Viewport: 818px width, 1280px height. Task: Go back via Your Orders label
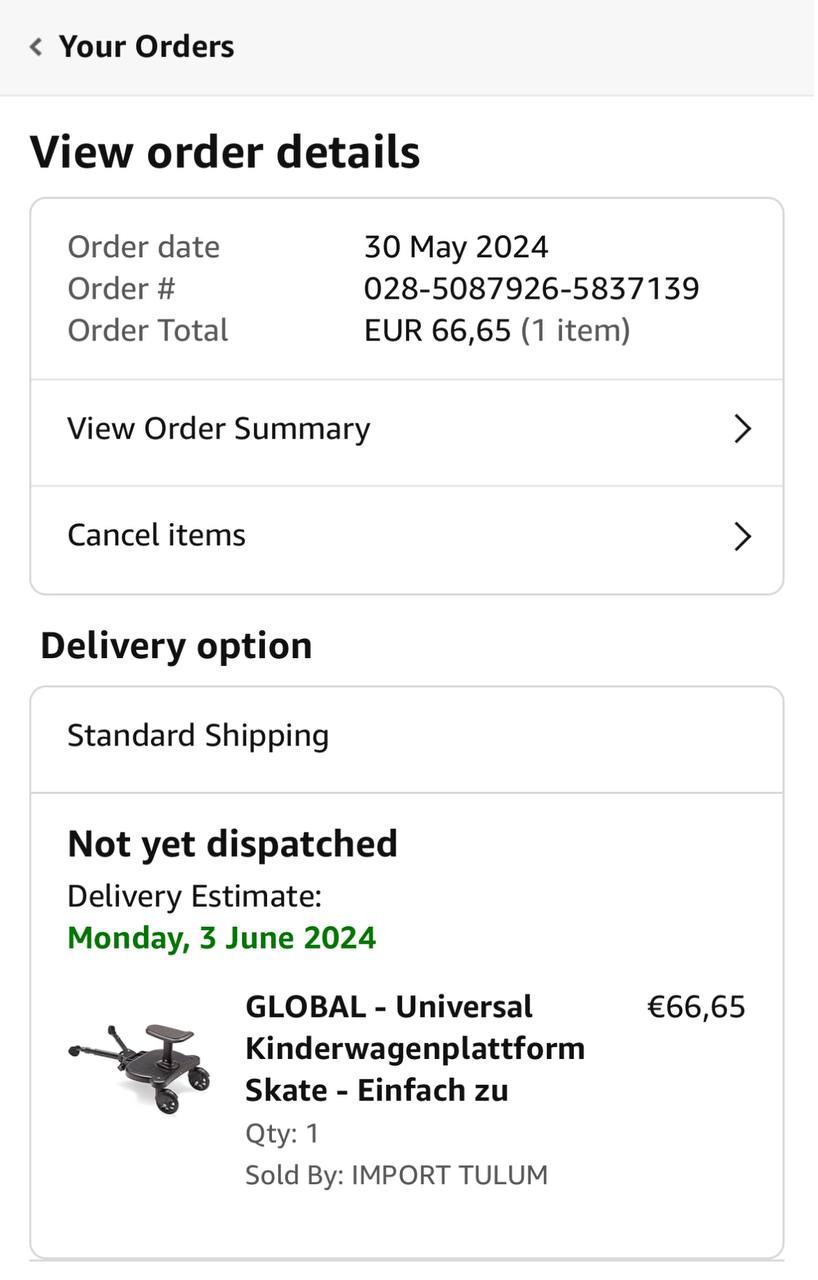(146, 47)
